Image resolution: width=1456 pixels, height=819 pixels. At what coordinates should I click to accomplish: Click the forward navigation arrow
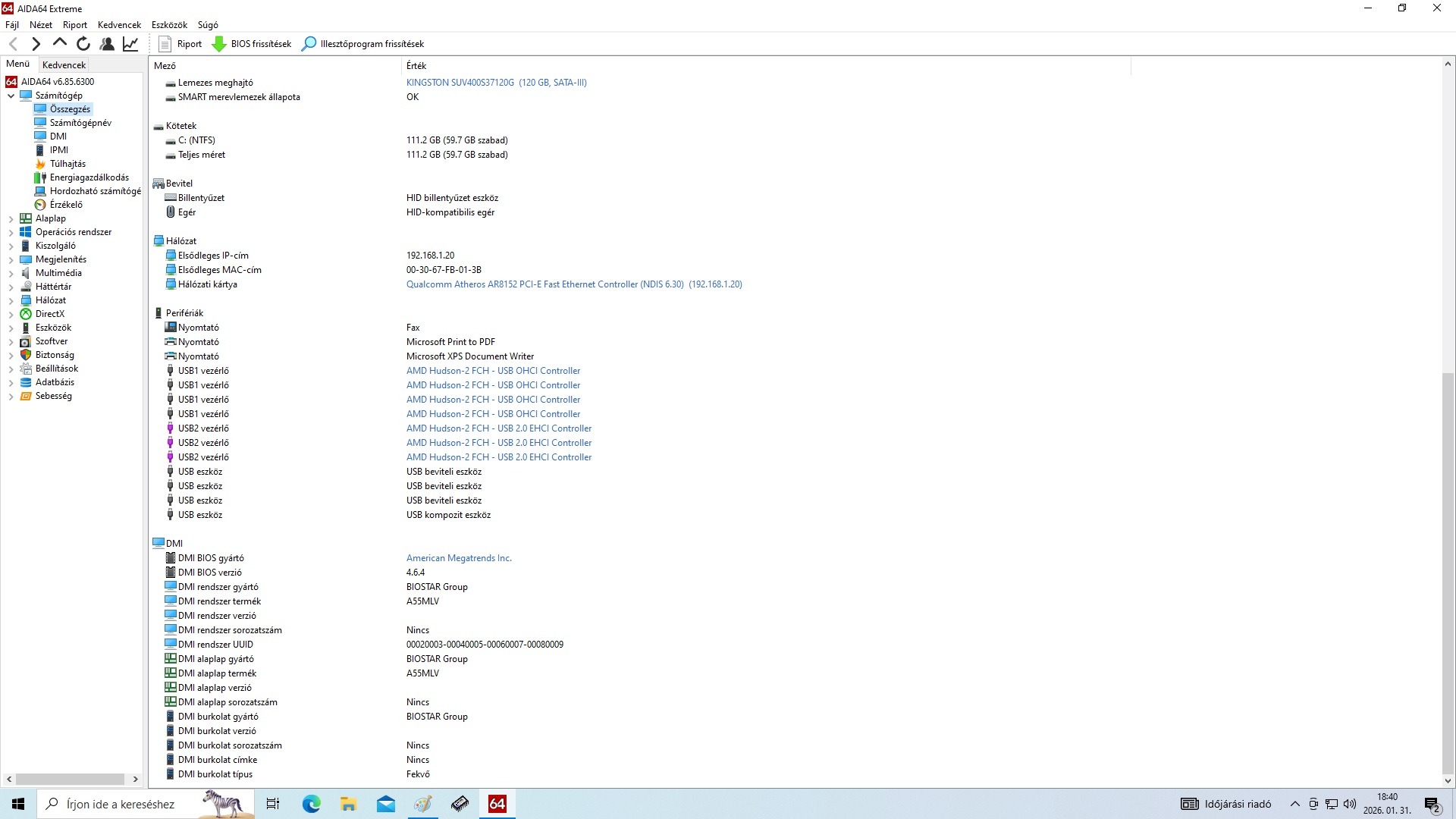click(x=36, y=44)
